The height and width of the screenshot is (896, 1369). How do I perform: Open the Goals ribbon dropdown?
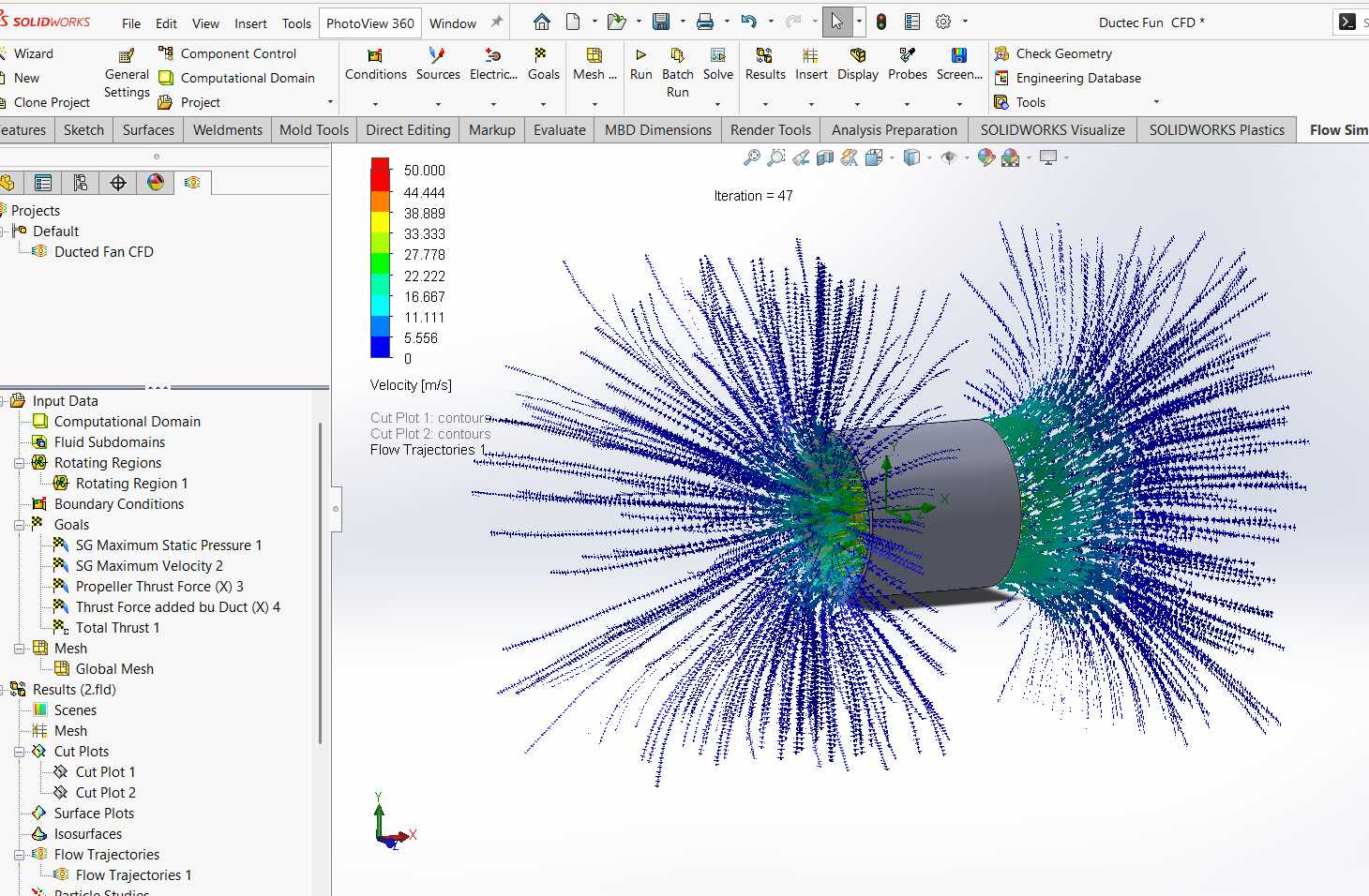click(x=543, y=103)
